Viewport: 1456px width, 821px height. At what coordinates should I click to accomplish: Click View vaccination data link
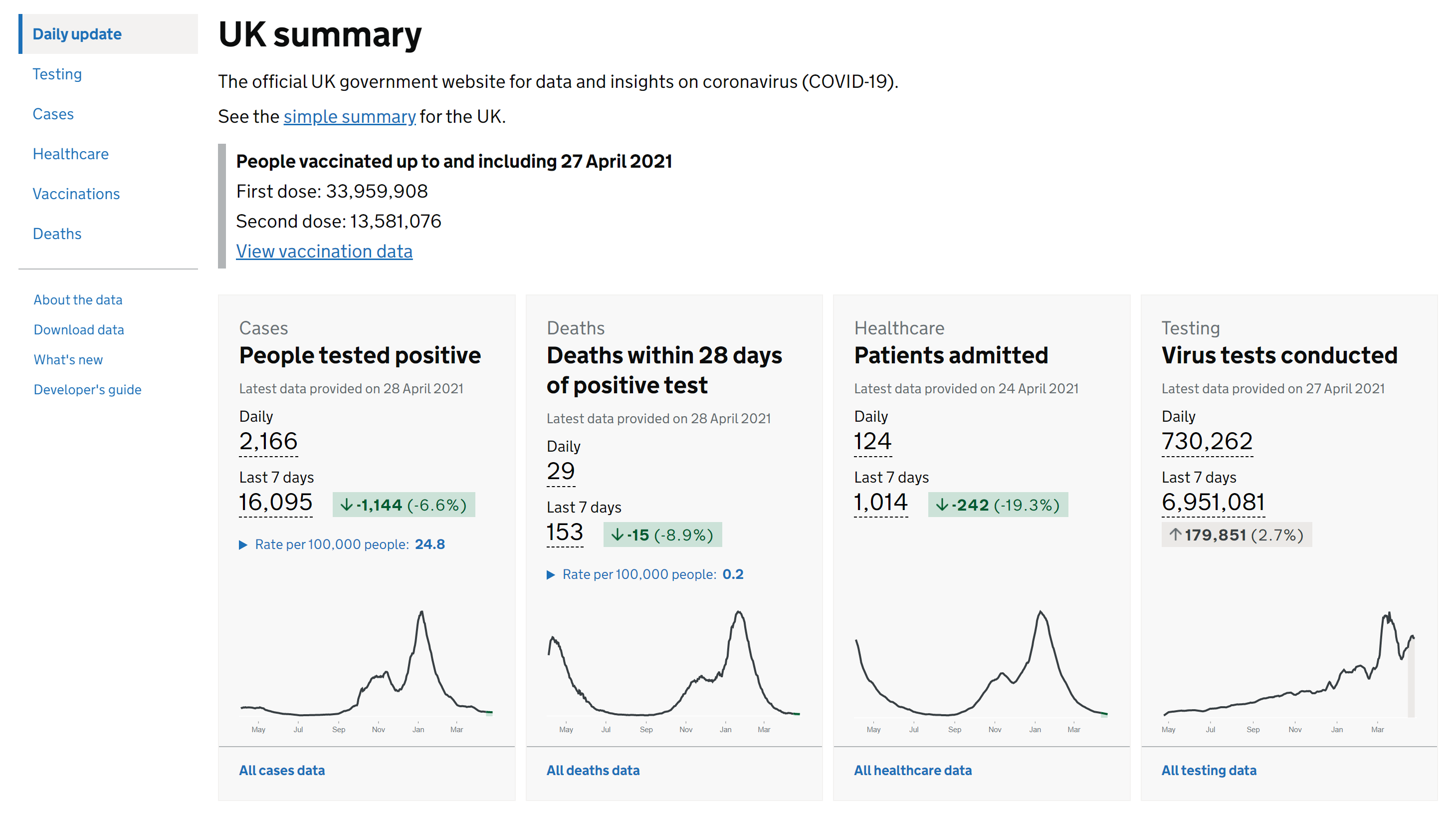point(324,251)
